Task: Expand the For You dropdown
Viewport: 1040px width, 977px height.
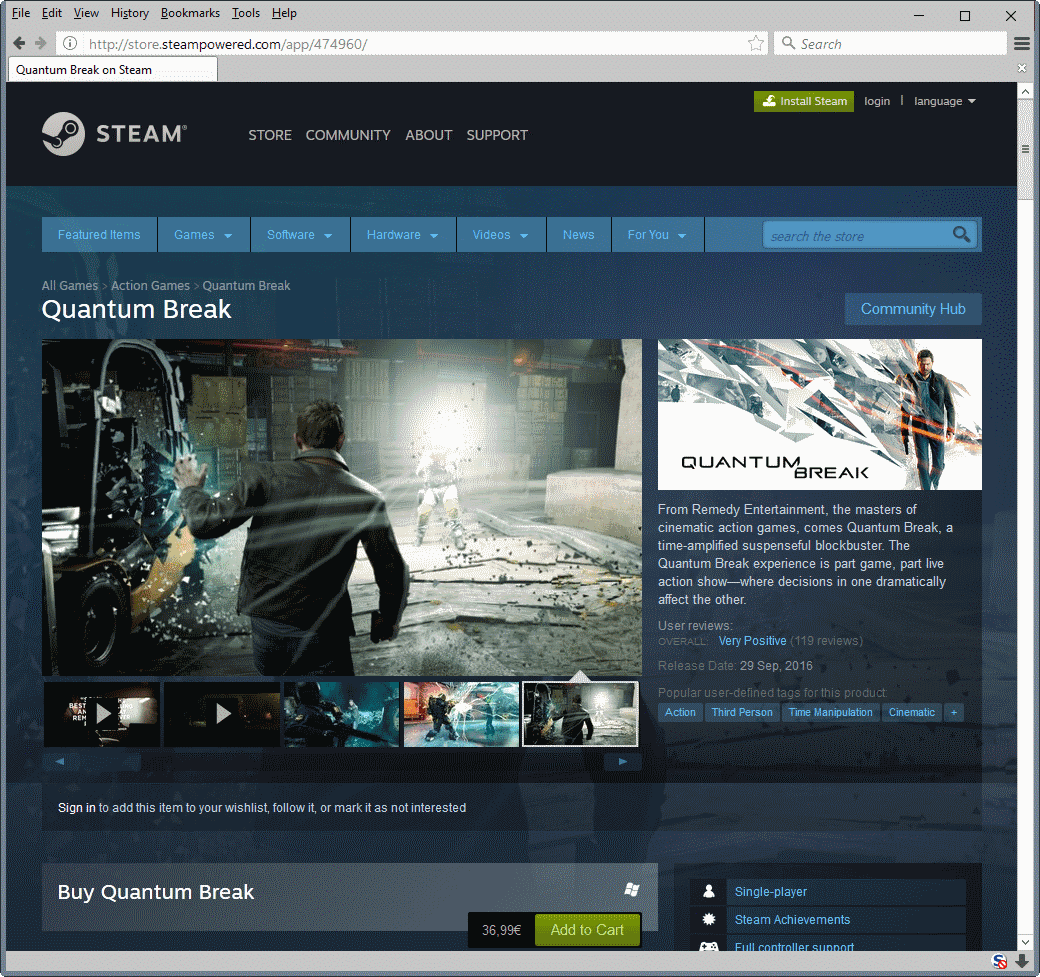Action: pyautogui.click(x=657, y=235)
